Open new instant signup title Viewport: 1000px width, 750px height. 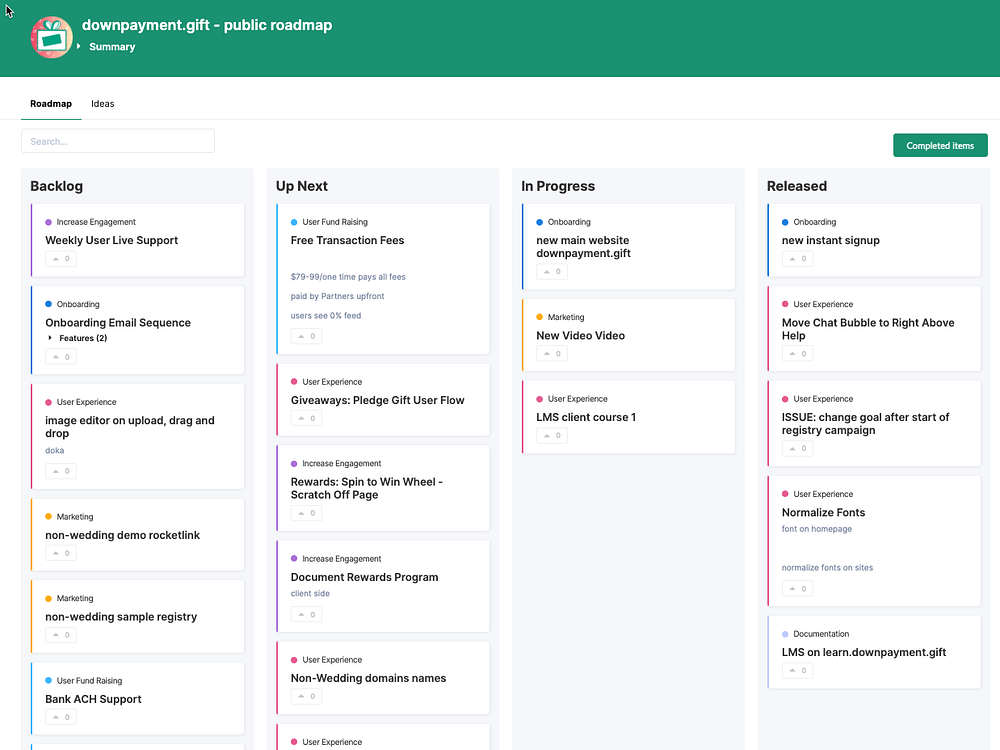point(830,240)
